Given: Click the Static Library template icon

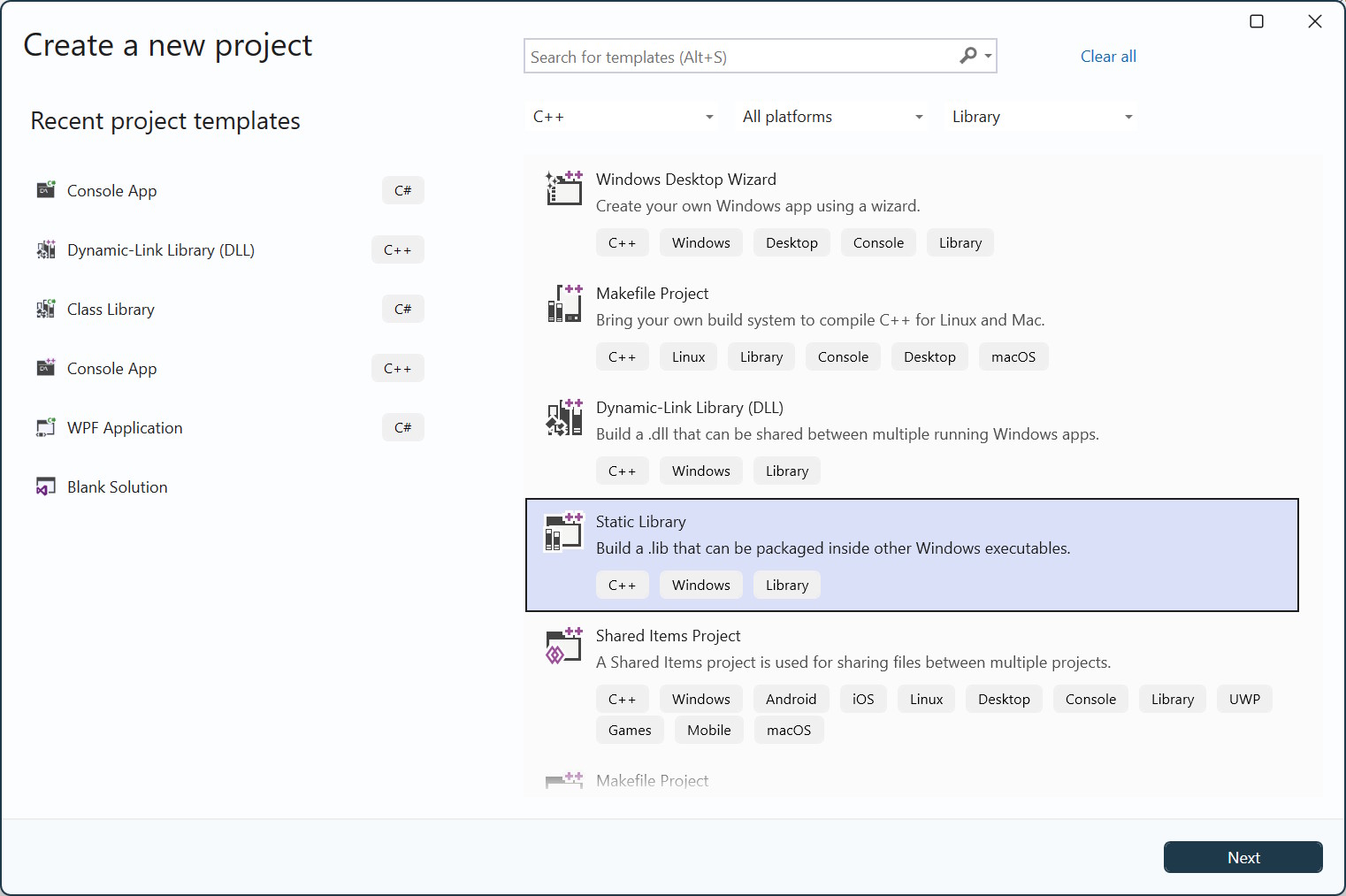Looking at the screenshot, I should (x=564, y=532).
